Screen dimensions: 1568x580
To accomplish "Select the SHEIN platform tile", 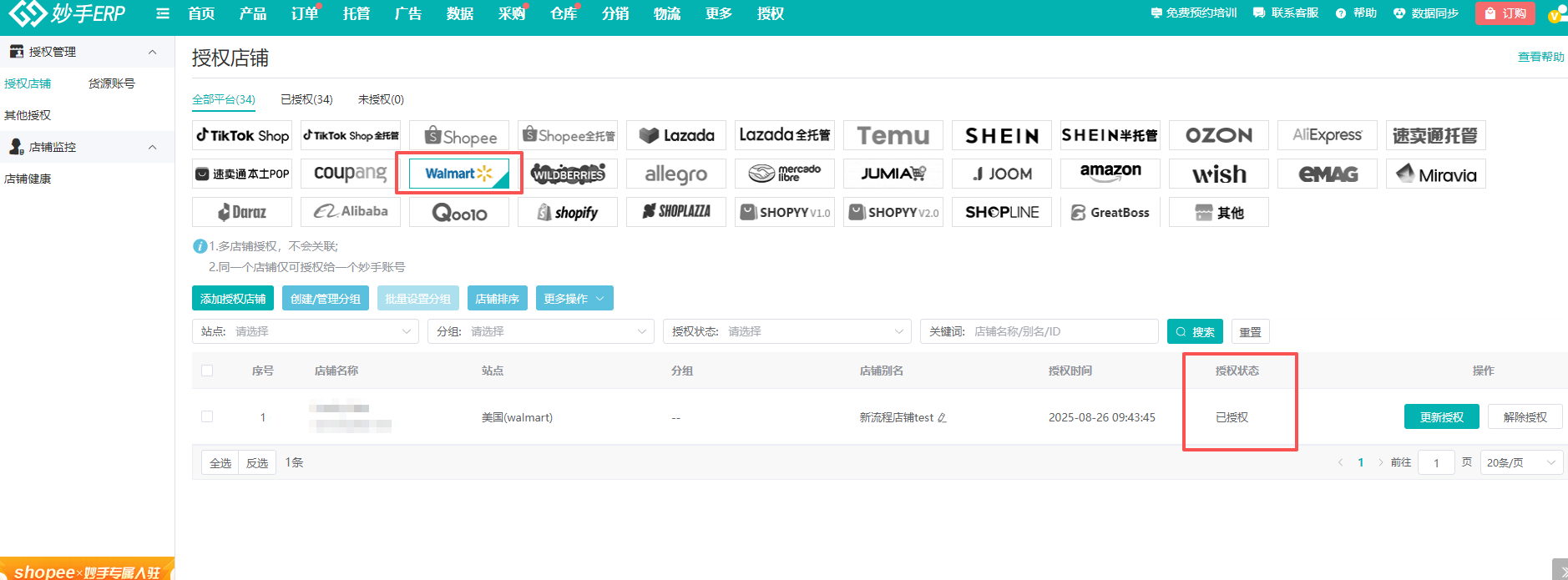I will (1002, 135).
